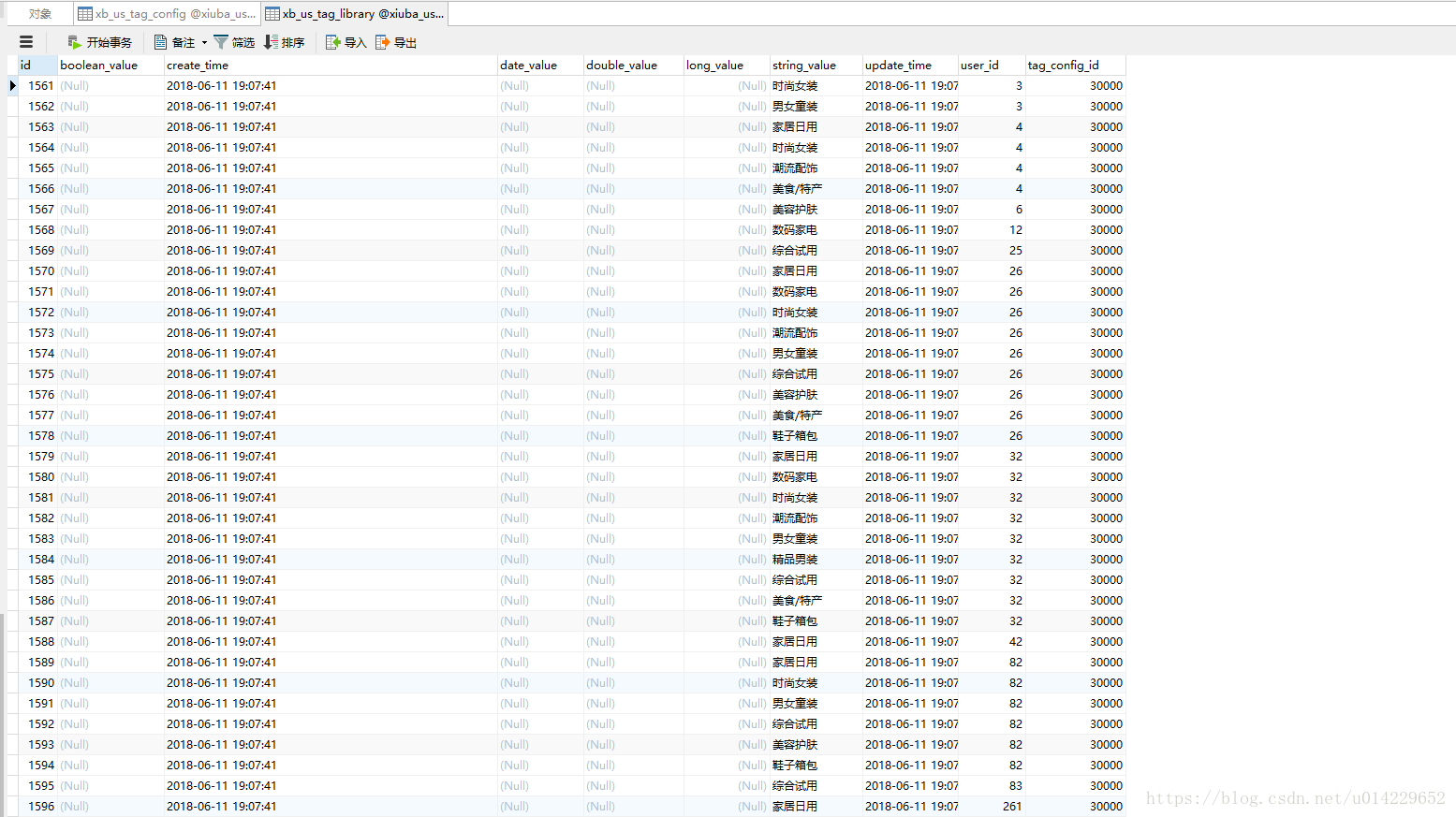Click the export (导出) button
The image size is (1456, 817).
pyautogui.click(x=396, y=42)
